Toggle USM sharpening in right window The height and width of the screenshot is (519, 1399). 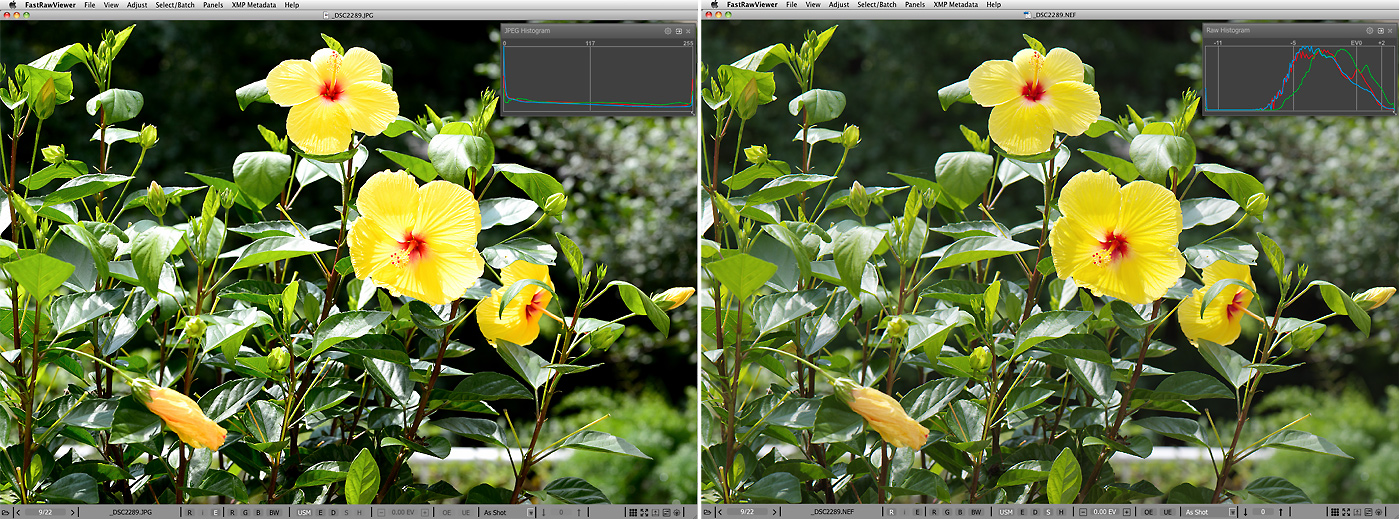pos(1005,512)
